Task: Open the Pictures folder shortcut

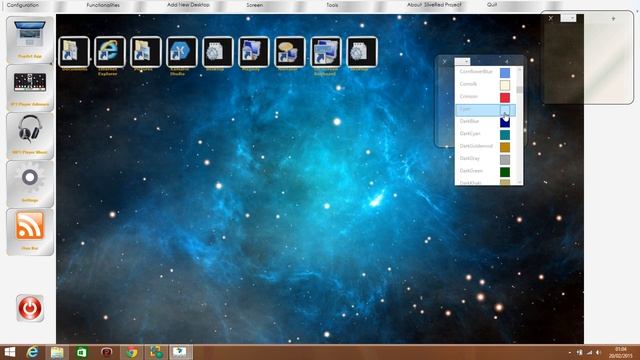Action: [146, 52]
